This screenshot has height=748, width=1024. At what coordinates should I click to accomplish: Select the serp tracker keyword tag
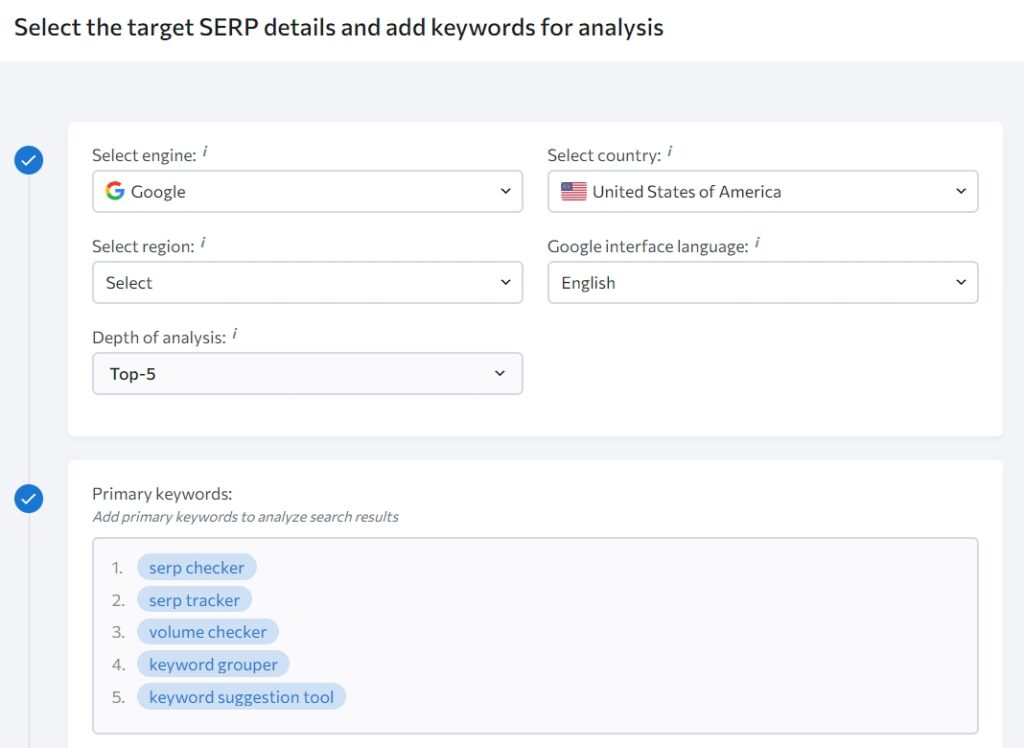193,599
